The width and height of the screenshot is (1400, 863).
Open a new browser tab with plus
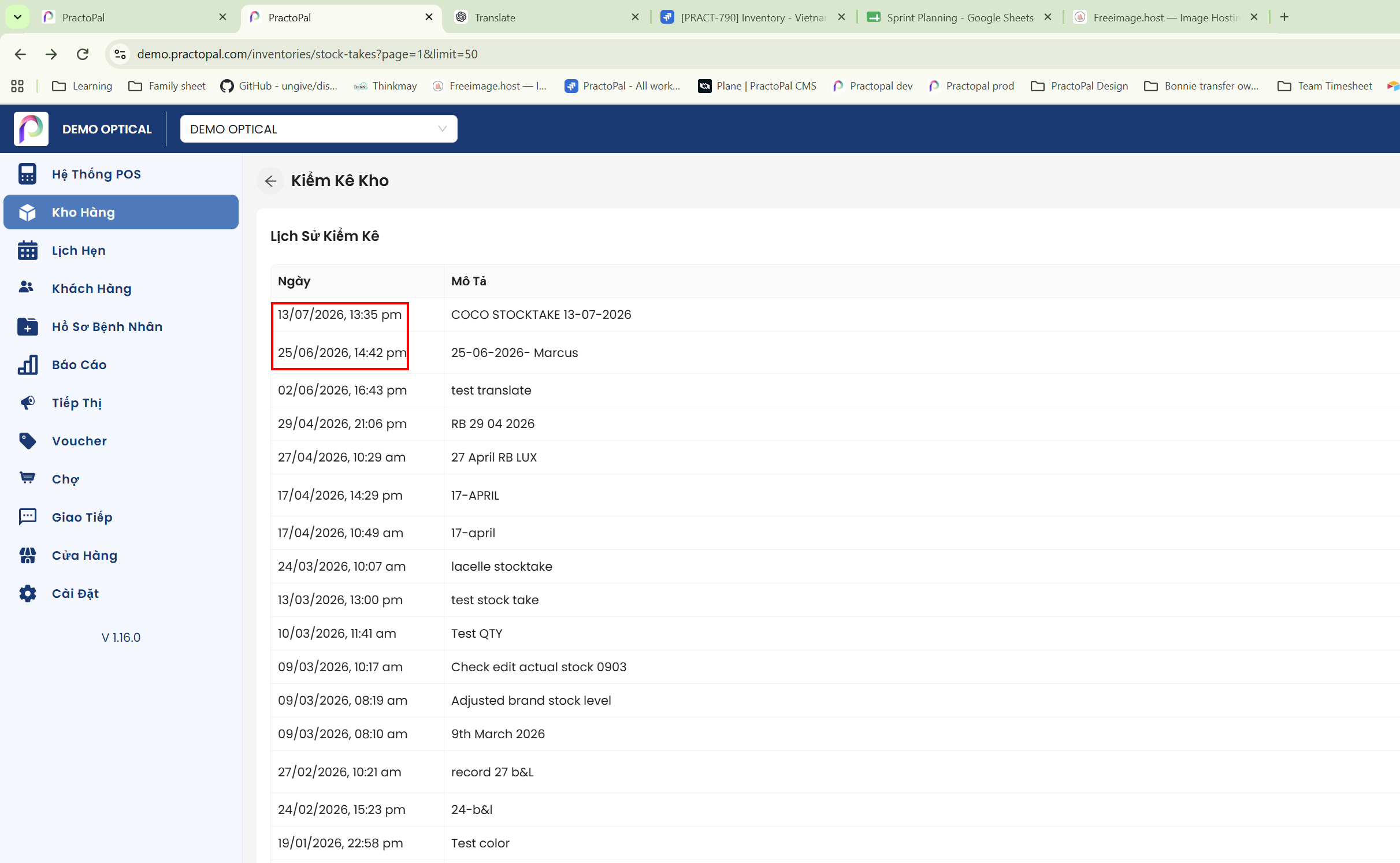point(1284,17)
